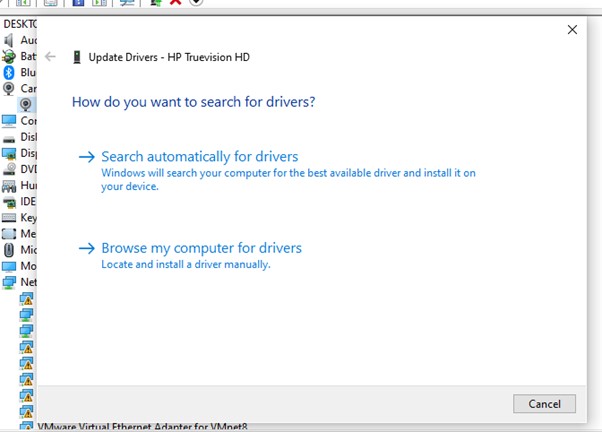Screen dimensions: 602x432
Task: Select the Cameras category webcam icon
Action: [x=9, y=89]
